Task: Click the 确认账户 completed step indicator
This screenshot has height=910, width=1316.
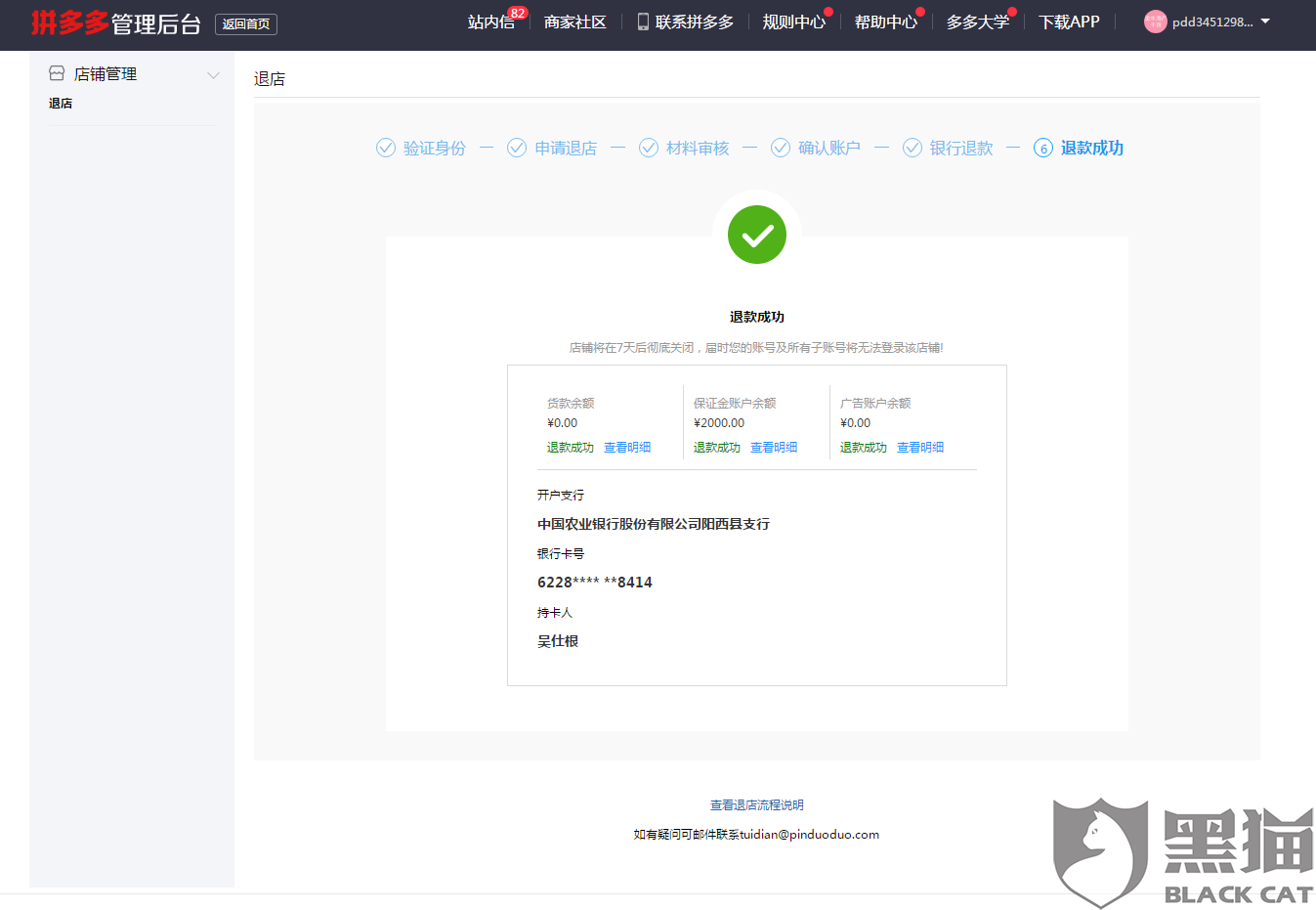Action: [x=781, y=148]
